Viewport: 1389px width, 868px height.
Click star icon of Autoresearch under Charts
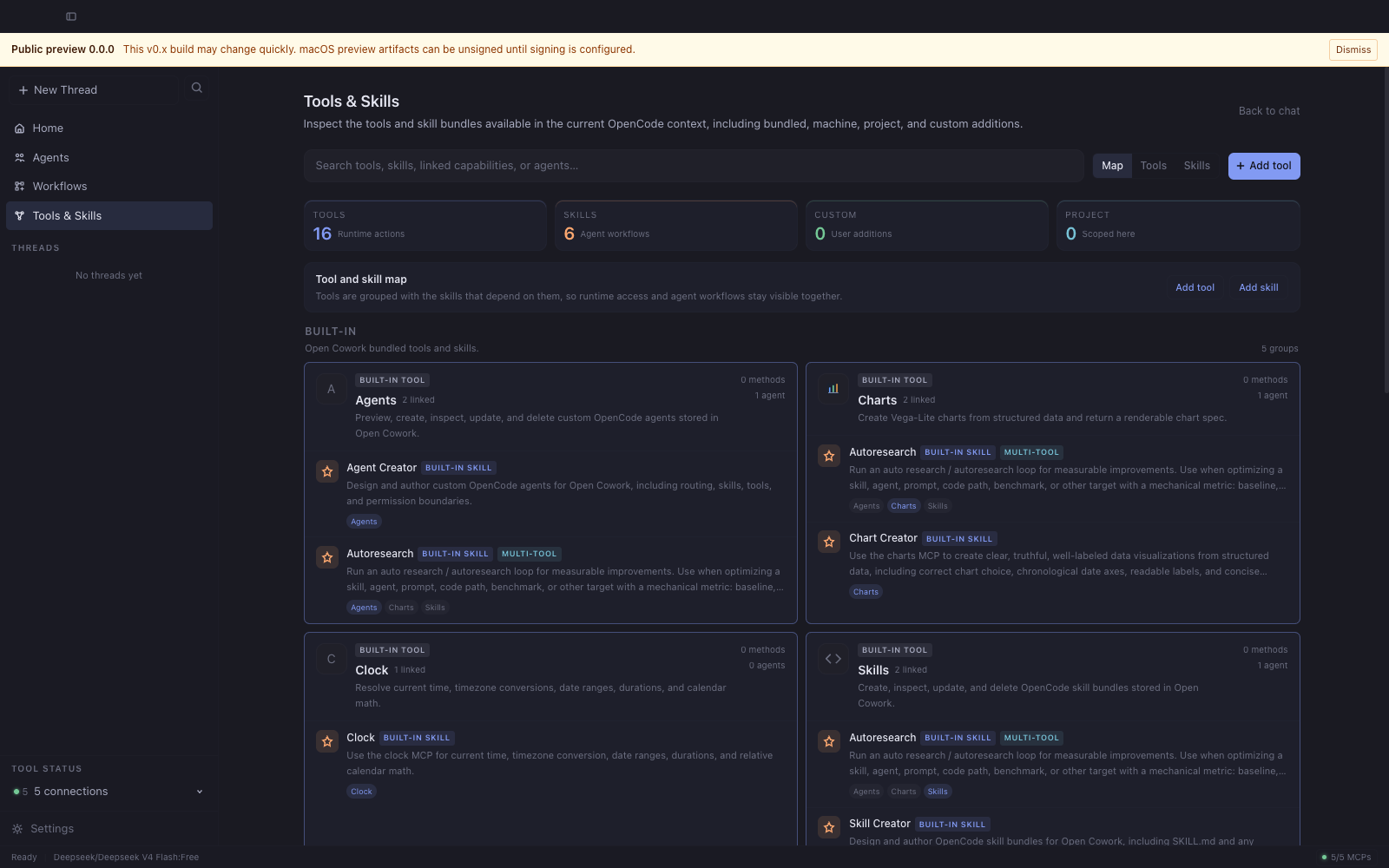[x=829, y=456]
